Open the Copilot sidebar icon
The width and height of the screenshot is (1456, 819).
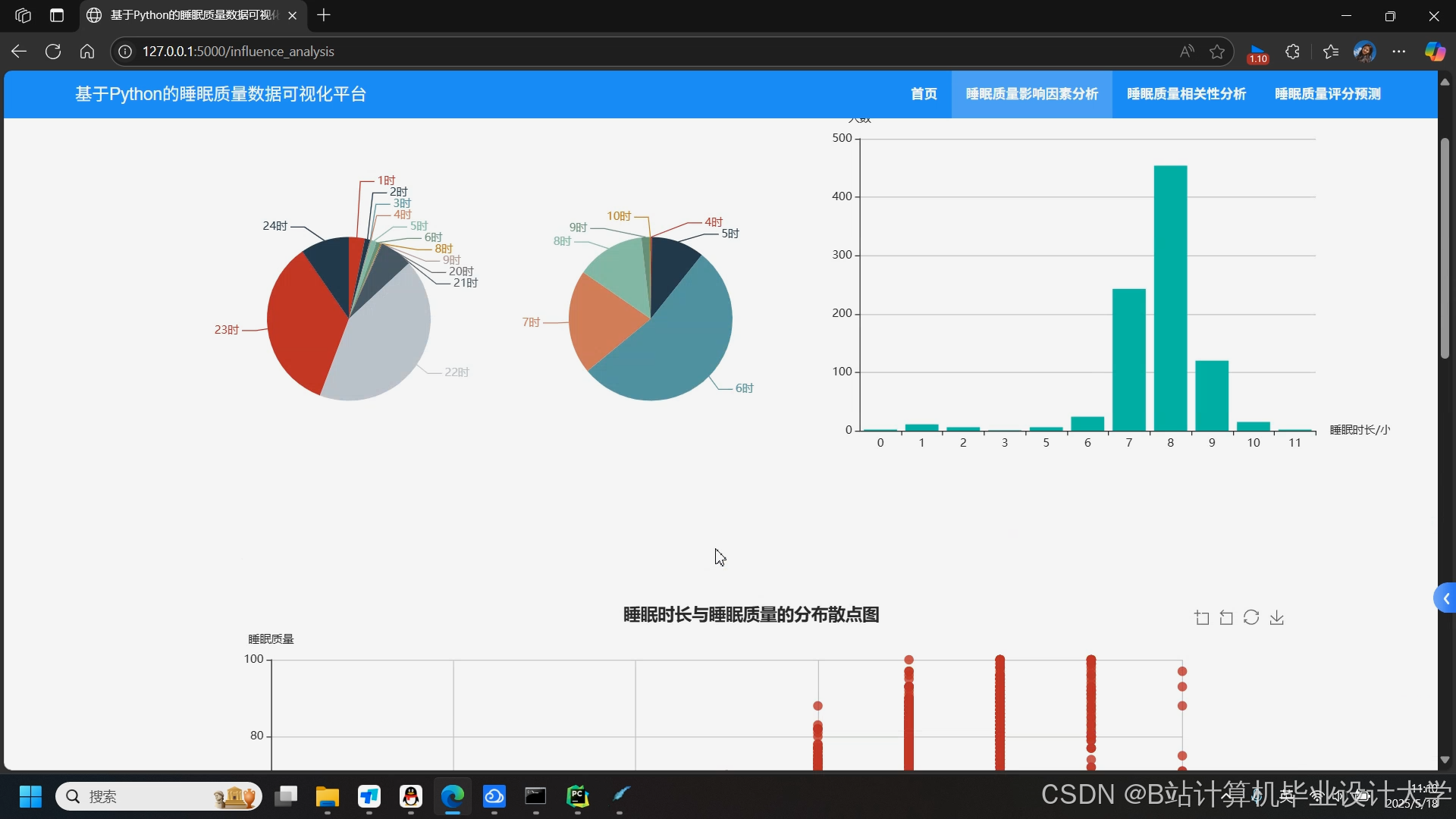pyautogui.click(x=1434, y=52)
